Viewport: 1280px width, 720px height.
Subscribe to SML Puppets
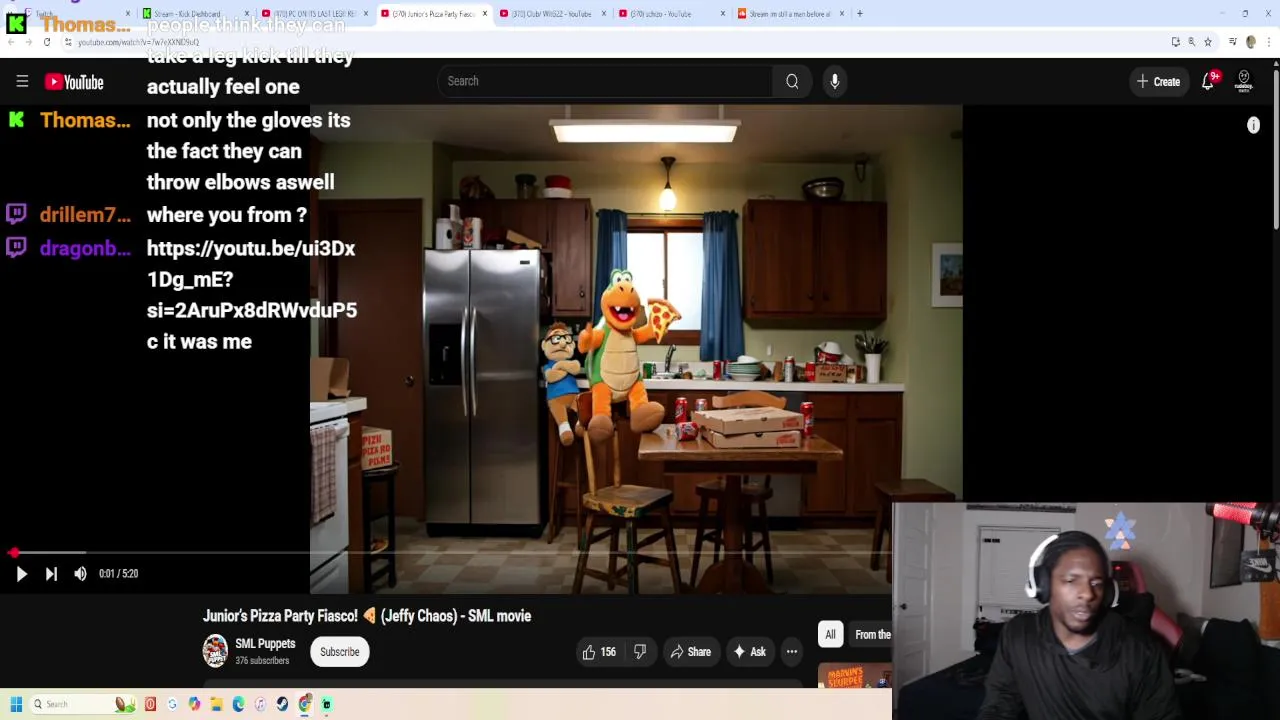coord(339,652)
